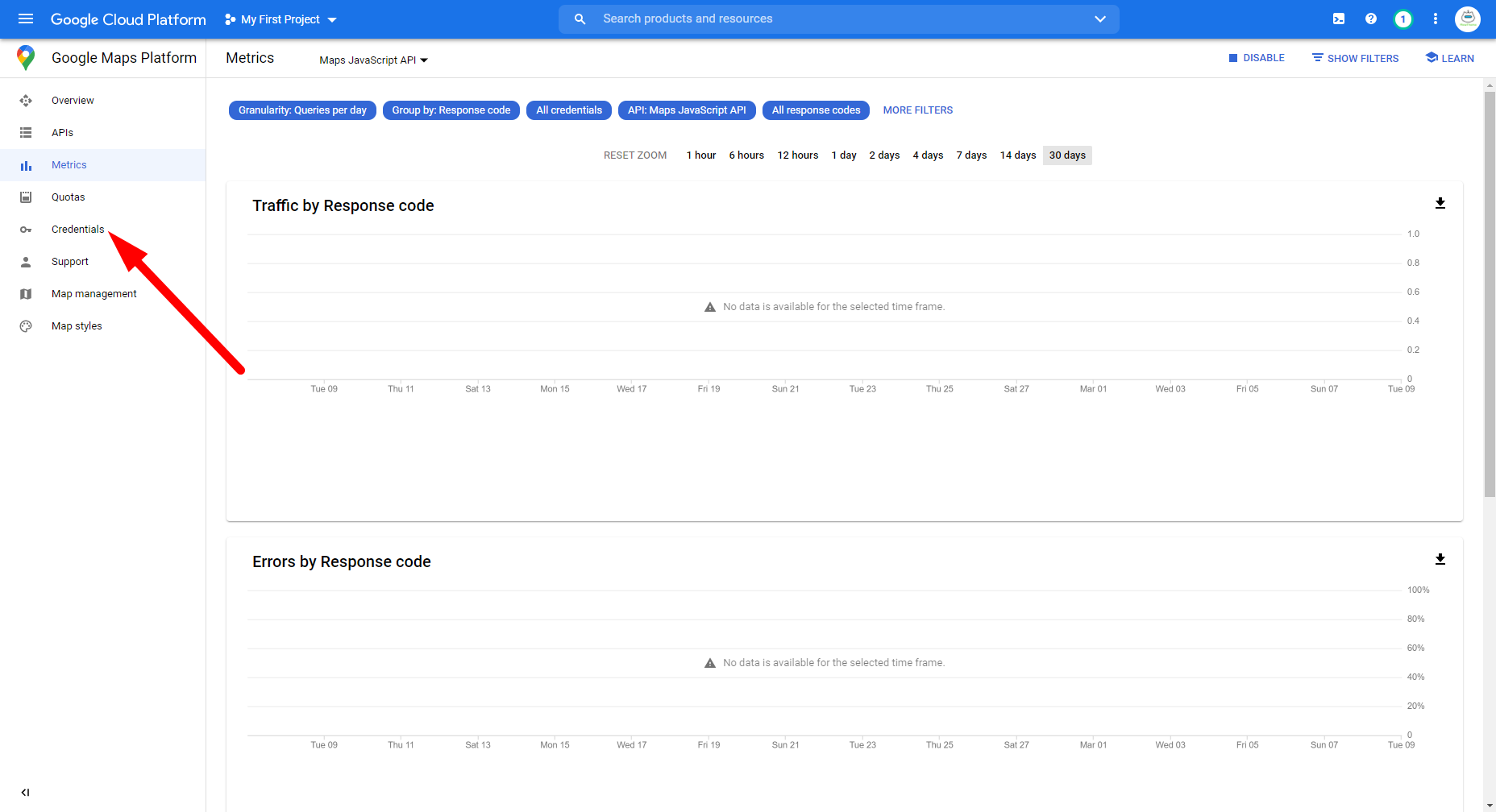Screen dimensions: 1496x812
Task: Open the main navigation hamburger menu
Action: click(26, 19)
